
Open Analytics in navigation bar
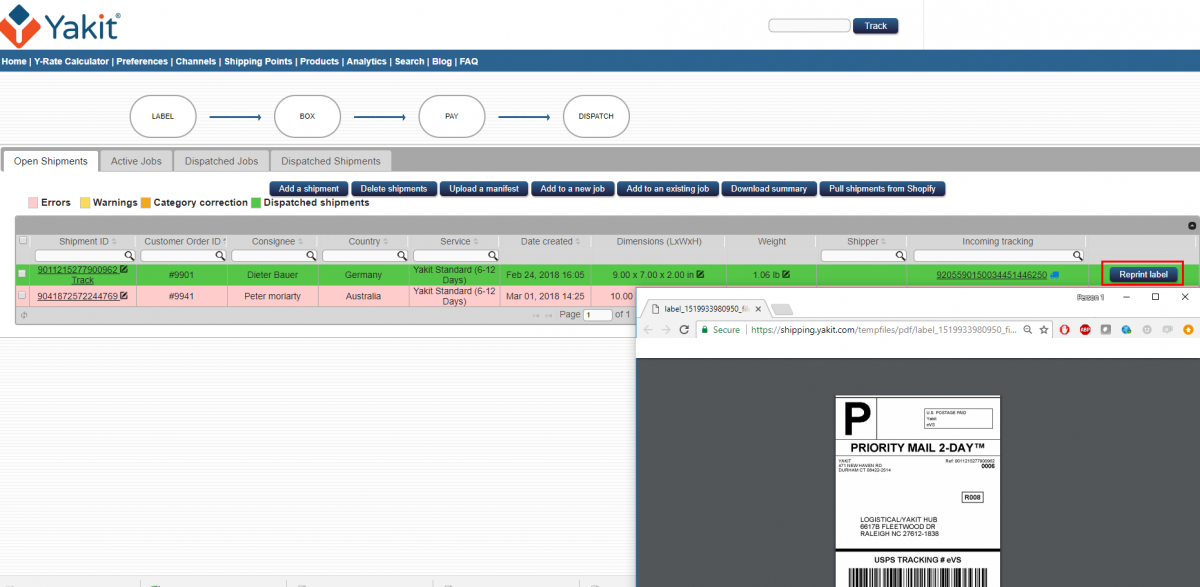click(367, 61)
